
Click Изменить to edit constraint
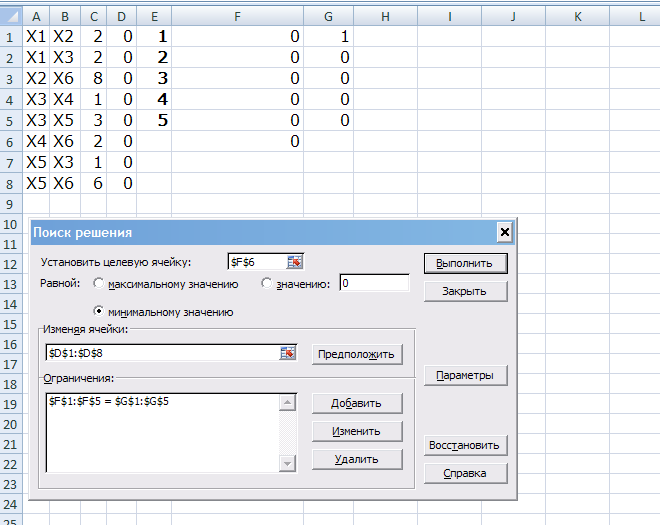(x=357, y=431)
